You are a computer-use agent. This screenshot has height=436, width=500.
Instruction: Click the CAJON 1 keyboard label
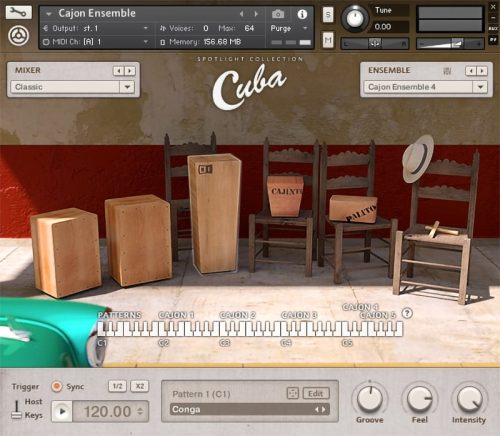(x=176, y=315)
